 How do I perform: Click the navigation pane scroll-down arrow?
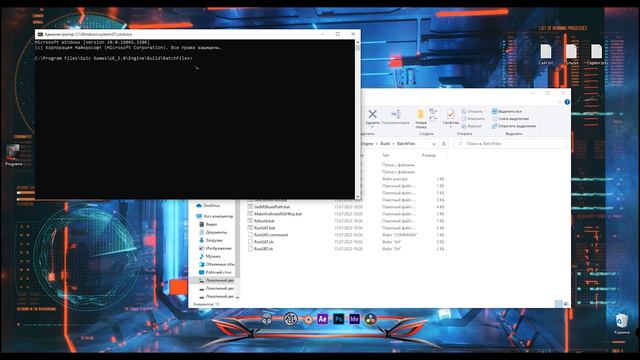click(x=238, y=297)
